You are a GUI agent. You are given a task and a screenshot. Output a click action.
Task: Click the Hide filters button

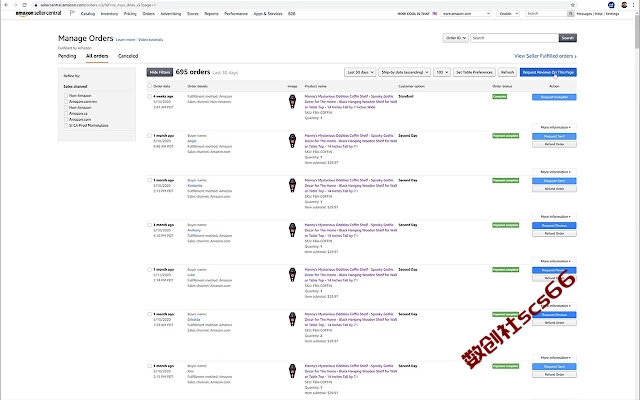click(x=160, y=72)
